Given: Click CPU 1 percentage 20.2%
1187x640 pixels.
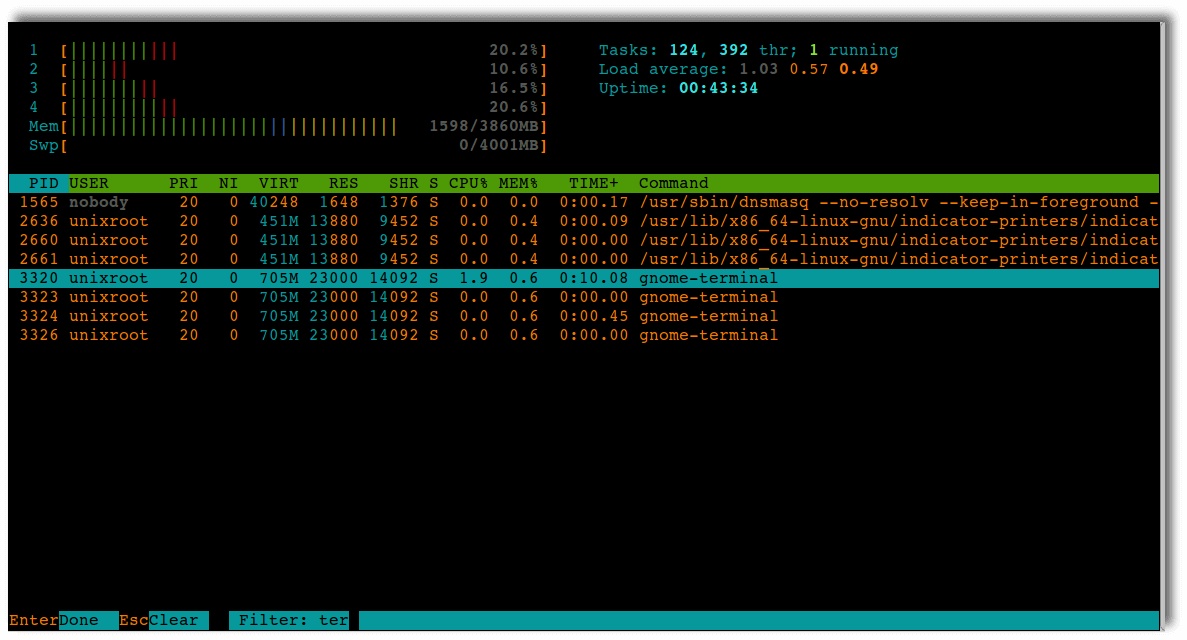Looking at the screenshot, I should click(x=514, y=51).
